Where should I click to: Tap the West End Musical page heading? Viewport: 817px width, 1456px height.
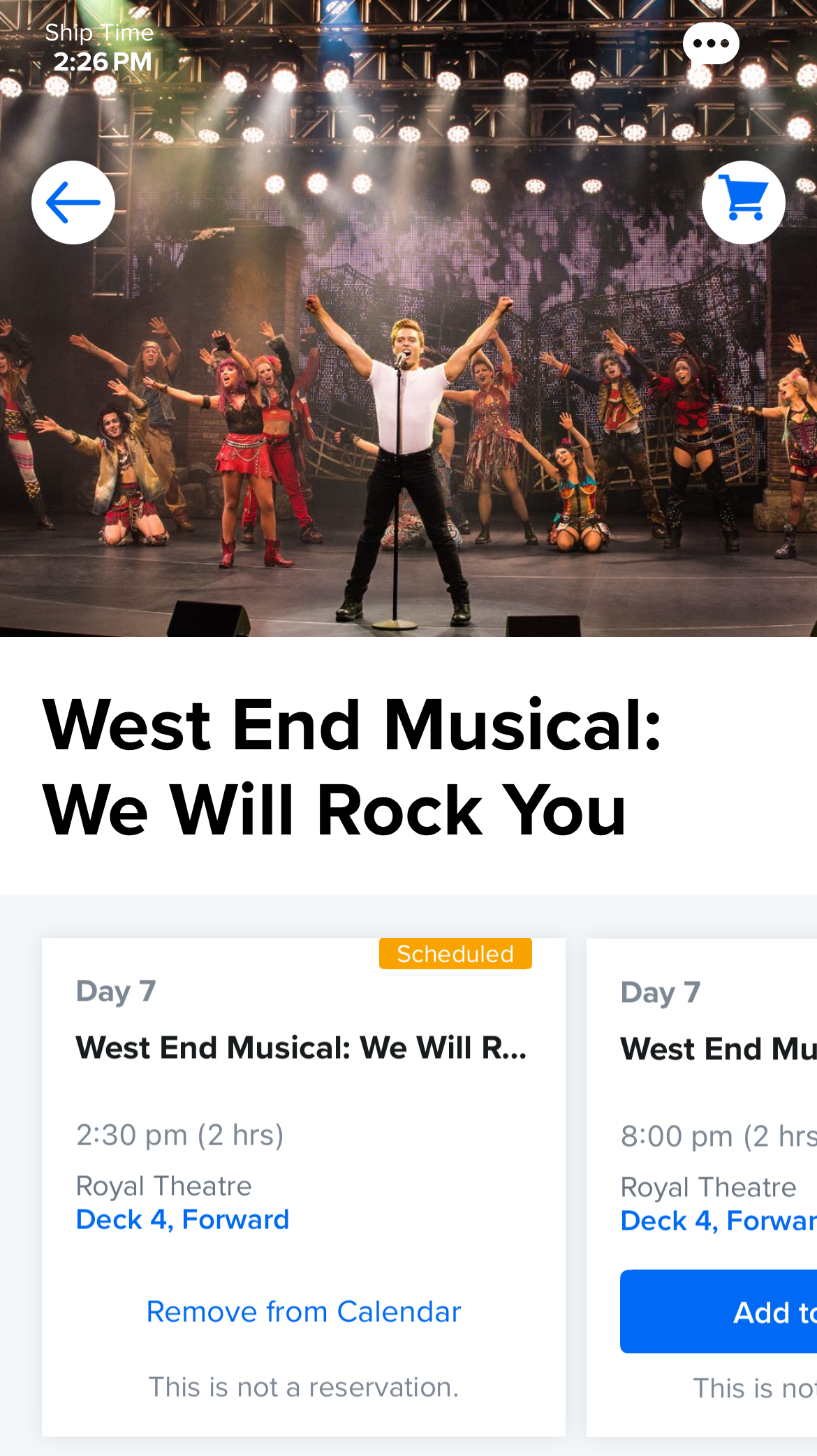tap(353, 767)
